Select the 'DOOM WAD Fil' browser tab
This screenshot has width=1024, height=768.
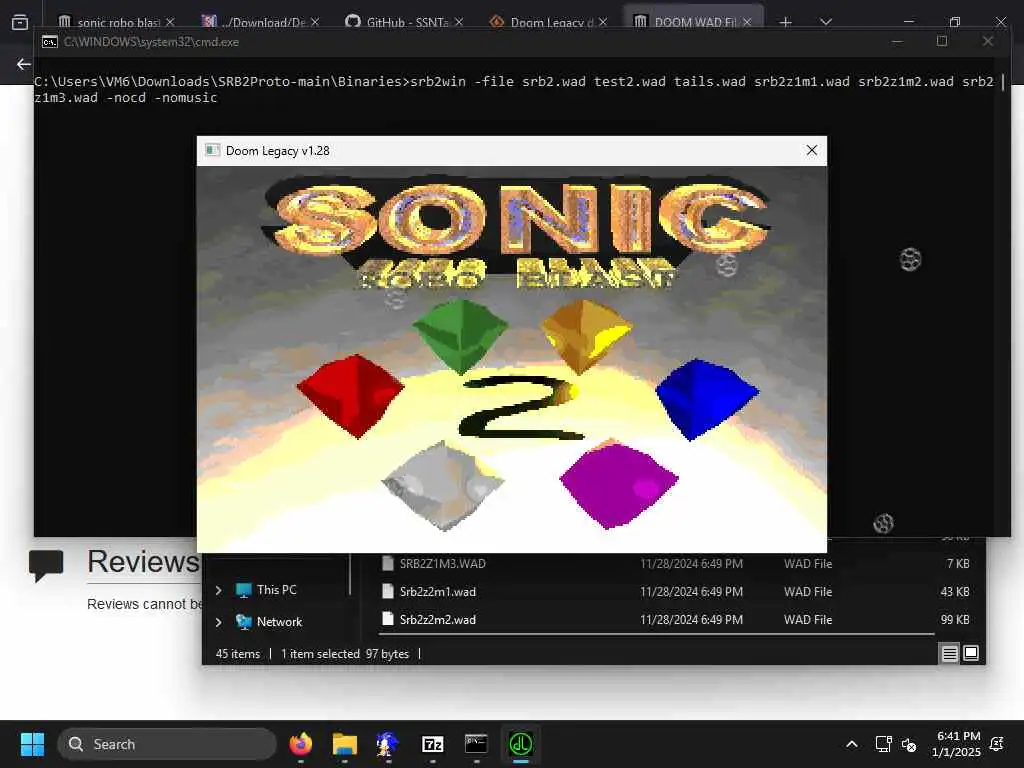coord(693,22)
